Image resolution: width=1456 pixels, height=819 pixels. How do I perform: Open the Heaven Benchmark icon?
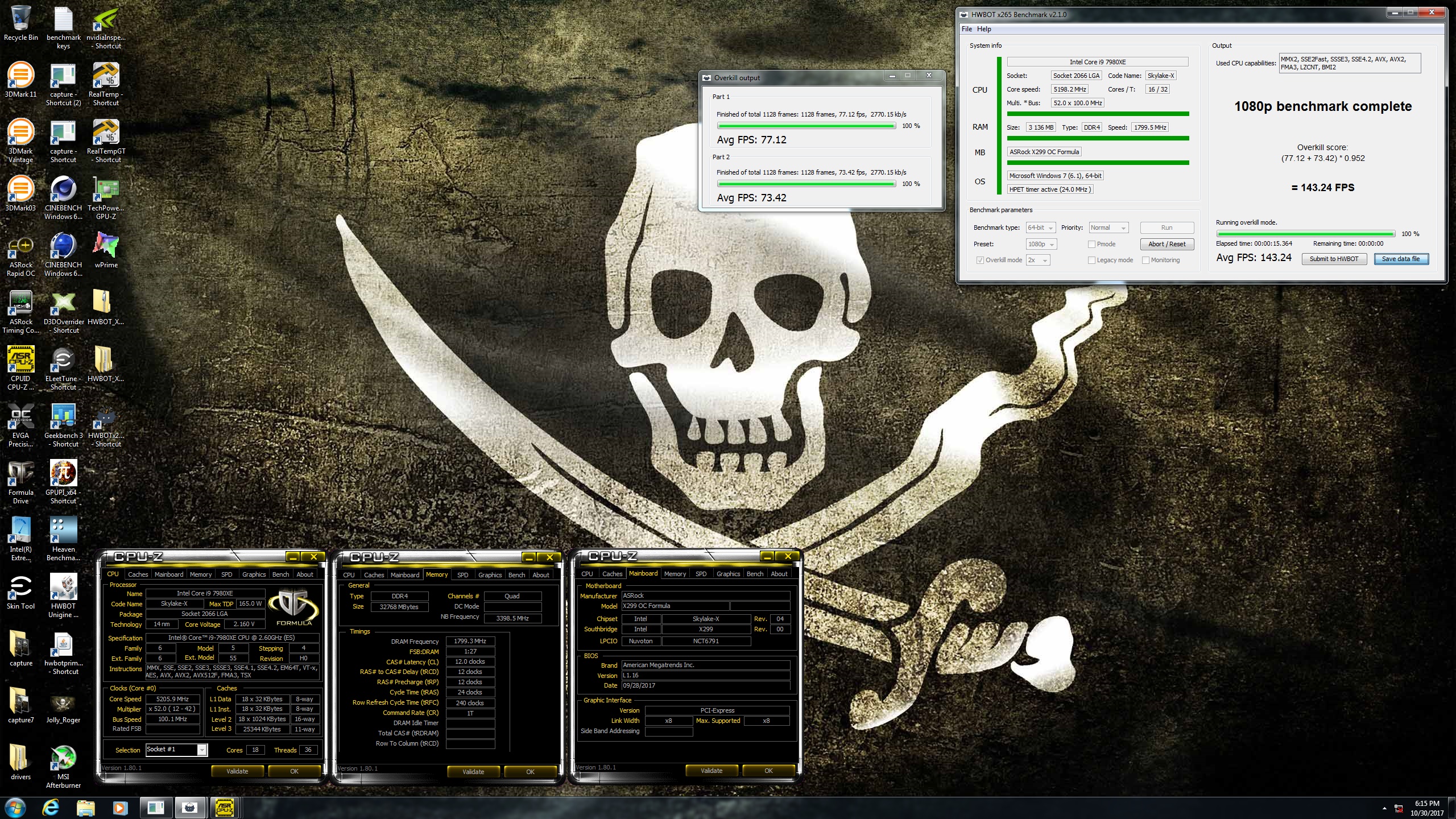click(63, 539)
